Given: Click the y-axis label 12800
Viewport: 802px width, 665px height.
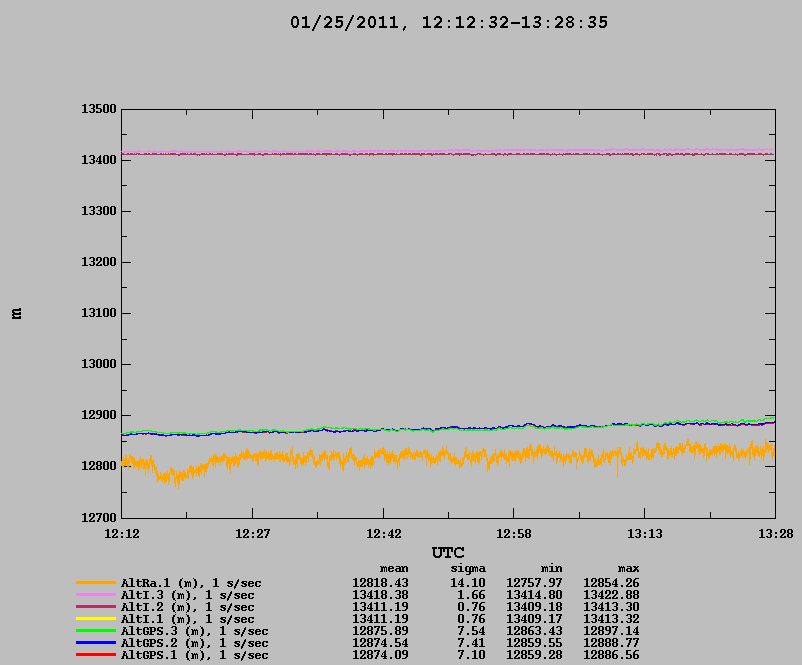Looking at the screenshot, I should (99, 466).
